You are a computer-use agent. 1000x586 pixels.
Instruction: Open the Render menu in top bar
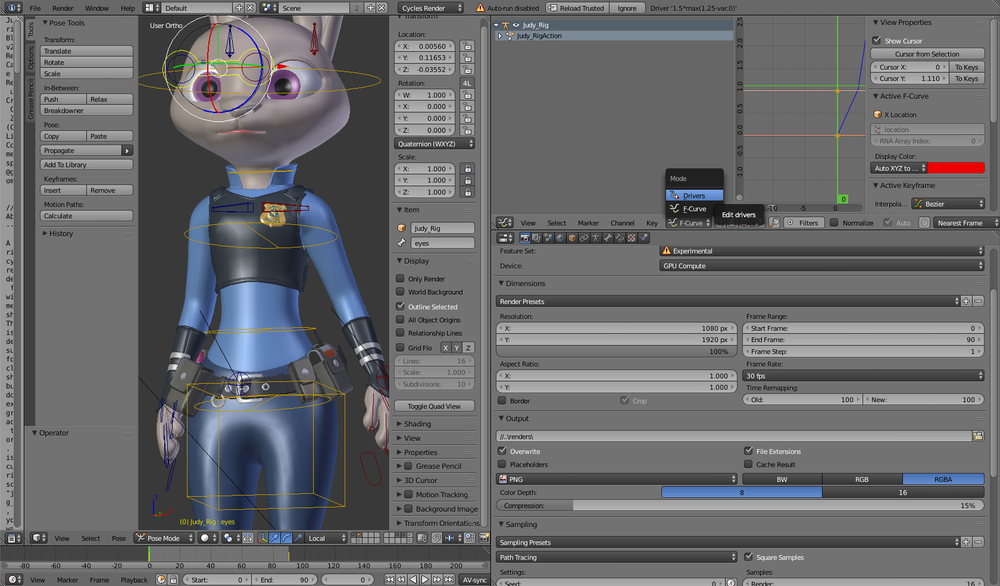[x=62, y=8]
